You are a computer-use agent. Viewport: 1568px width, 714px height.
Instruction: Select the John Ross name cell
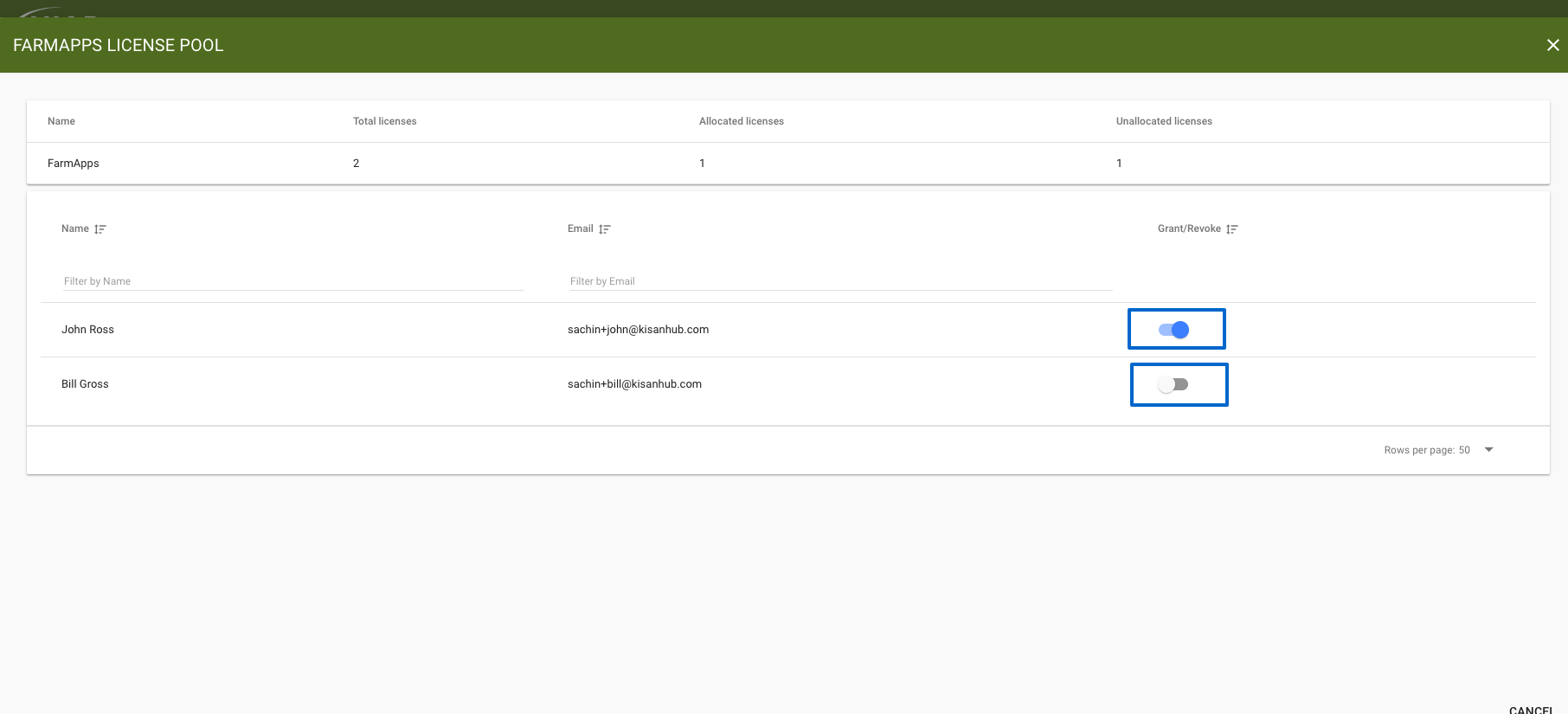pos(87,330)
